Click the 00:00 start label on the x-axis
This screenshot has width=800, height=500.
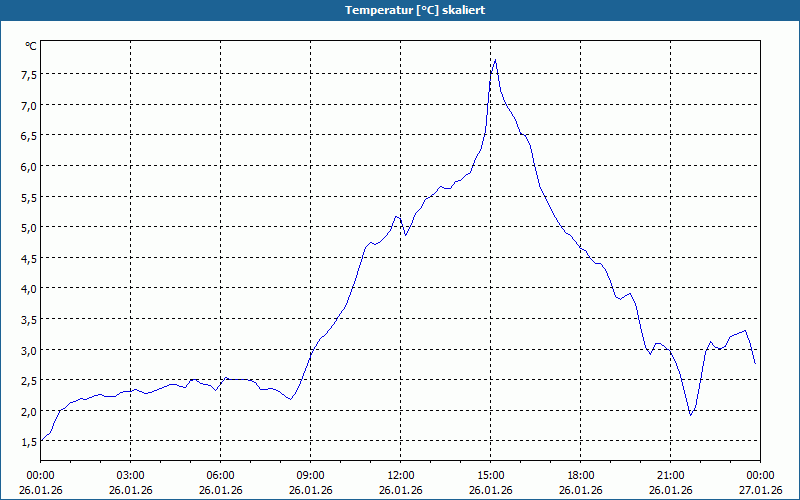40,476
